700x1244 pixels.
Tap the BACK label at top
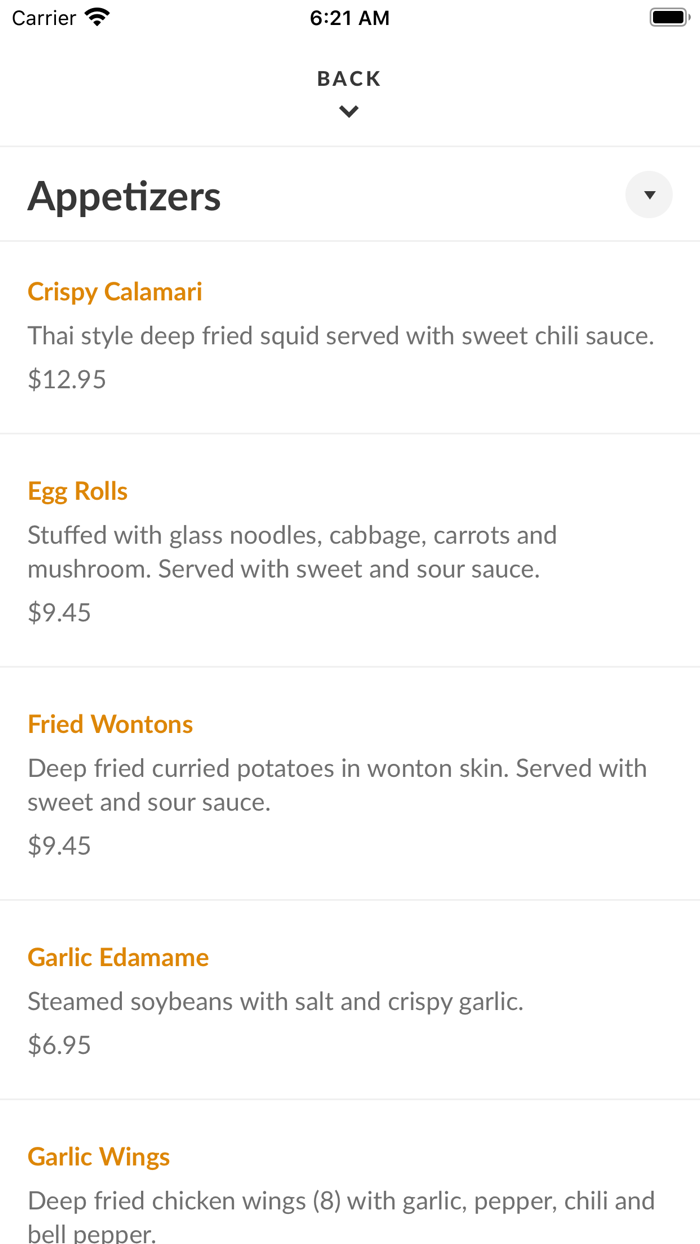coord(349,79)
